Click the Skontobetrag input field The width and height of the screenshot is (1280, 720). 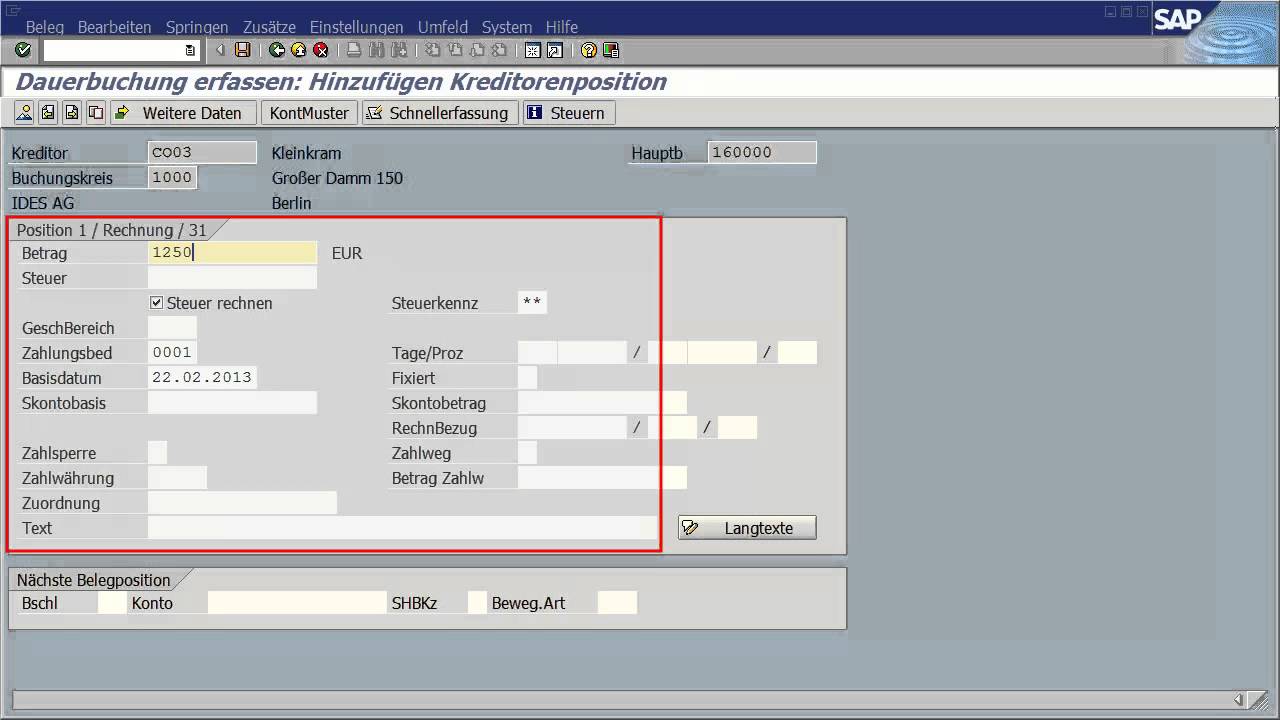coord(602,403)
